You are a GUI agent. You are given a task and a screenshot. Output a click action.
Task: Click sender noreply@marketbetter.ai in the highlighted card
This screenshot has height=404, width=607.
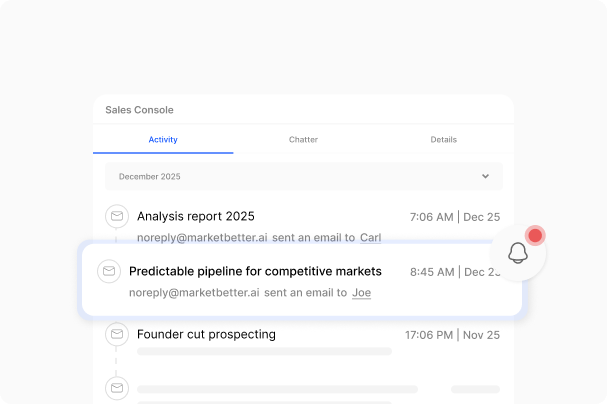click(x=194, y=293)
